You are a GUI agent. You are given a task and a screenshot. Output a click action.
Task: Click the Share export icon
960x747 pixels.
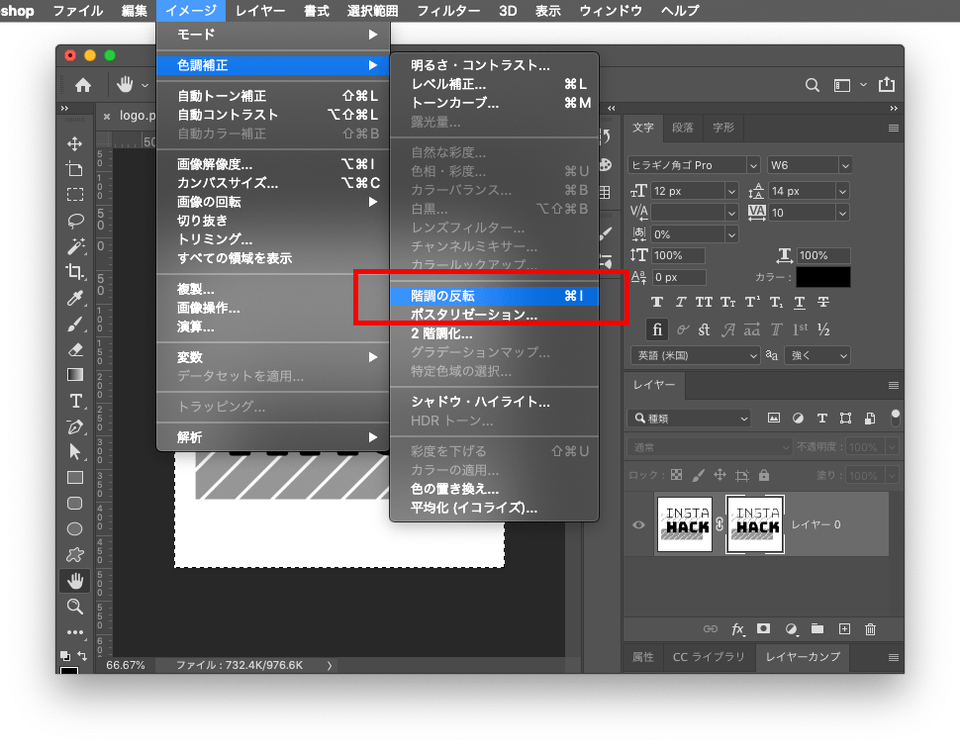(887, 84)
